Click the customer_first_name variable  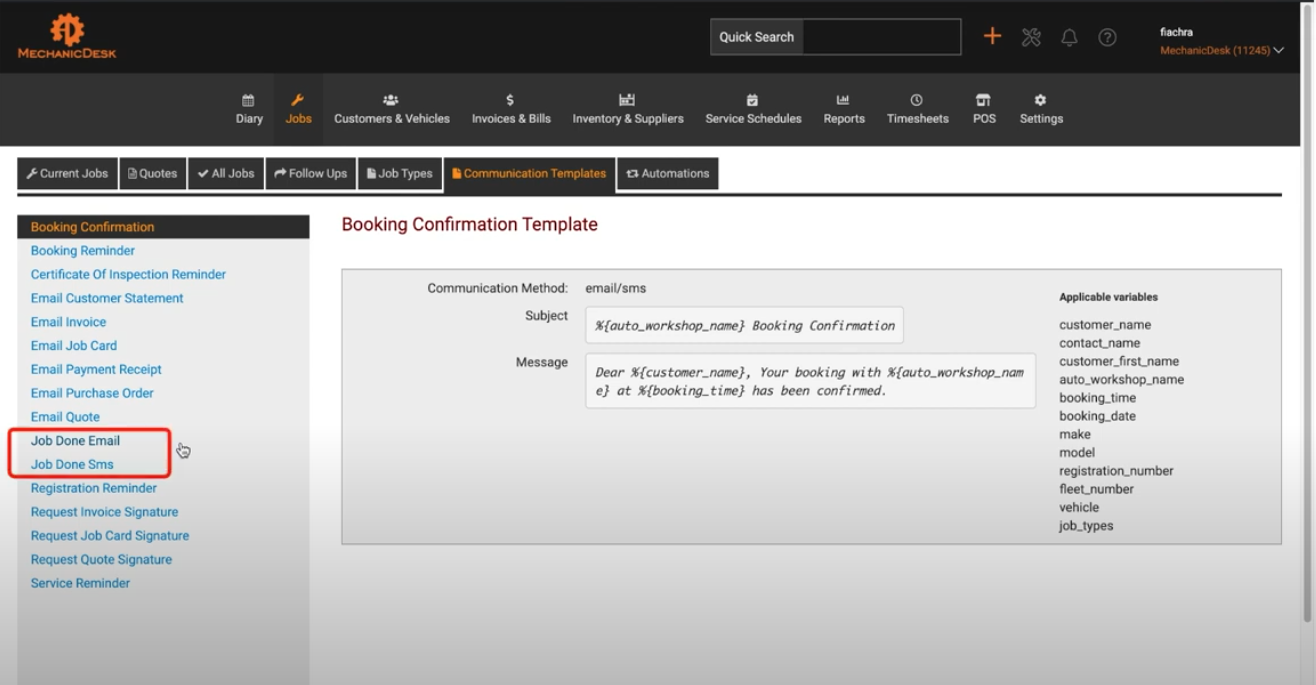coord(1119,361)
